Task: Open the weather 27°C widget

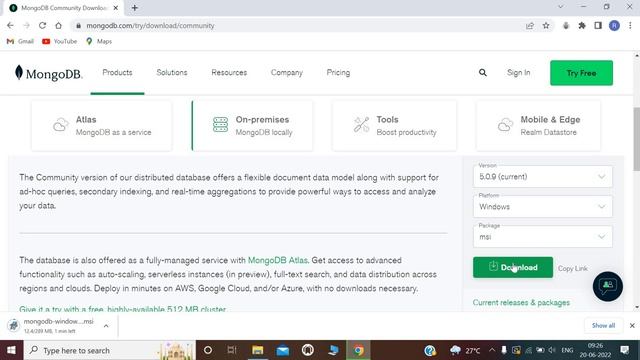Action: (465, 350)
